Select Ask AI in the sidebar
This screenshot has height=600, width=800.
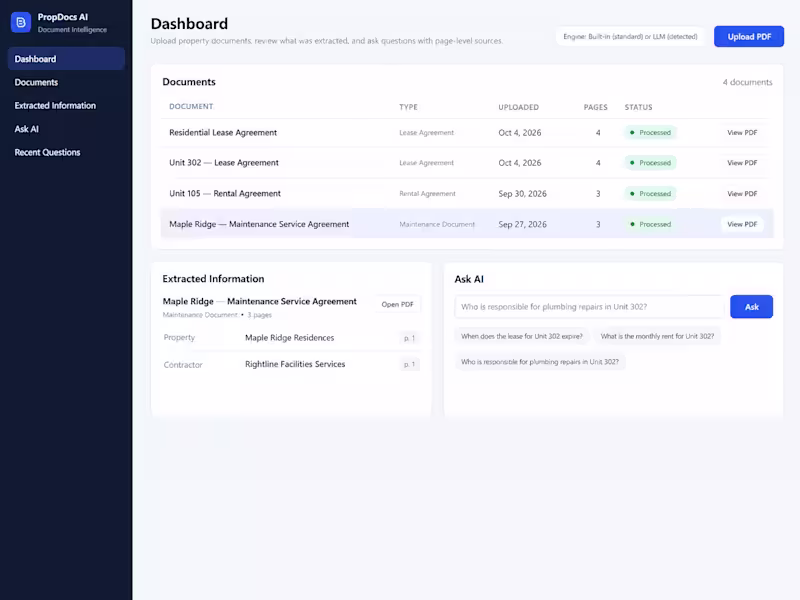[66, 129]
